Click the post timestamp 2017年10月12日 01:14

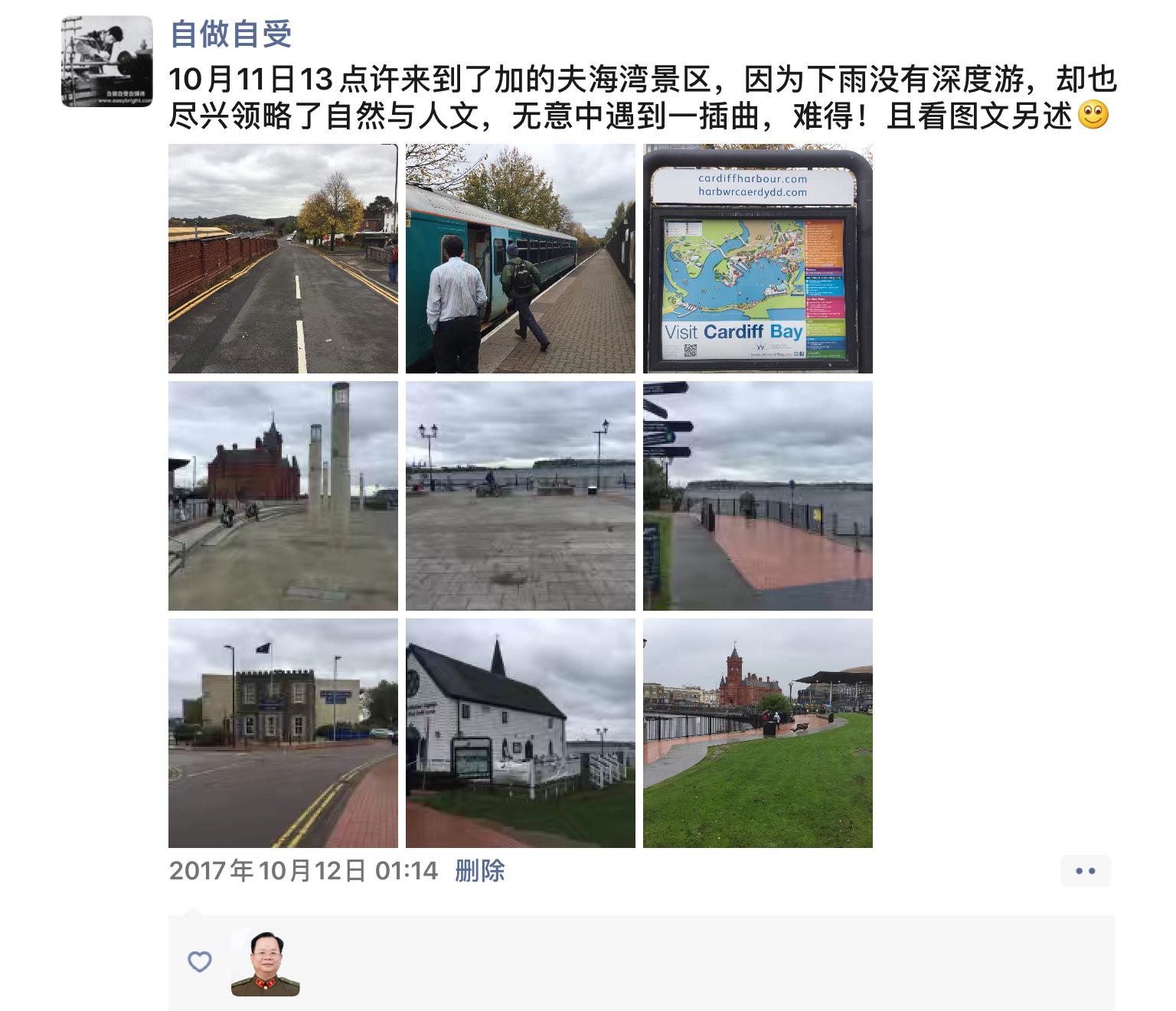303,871
